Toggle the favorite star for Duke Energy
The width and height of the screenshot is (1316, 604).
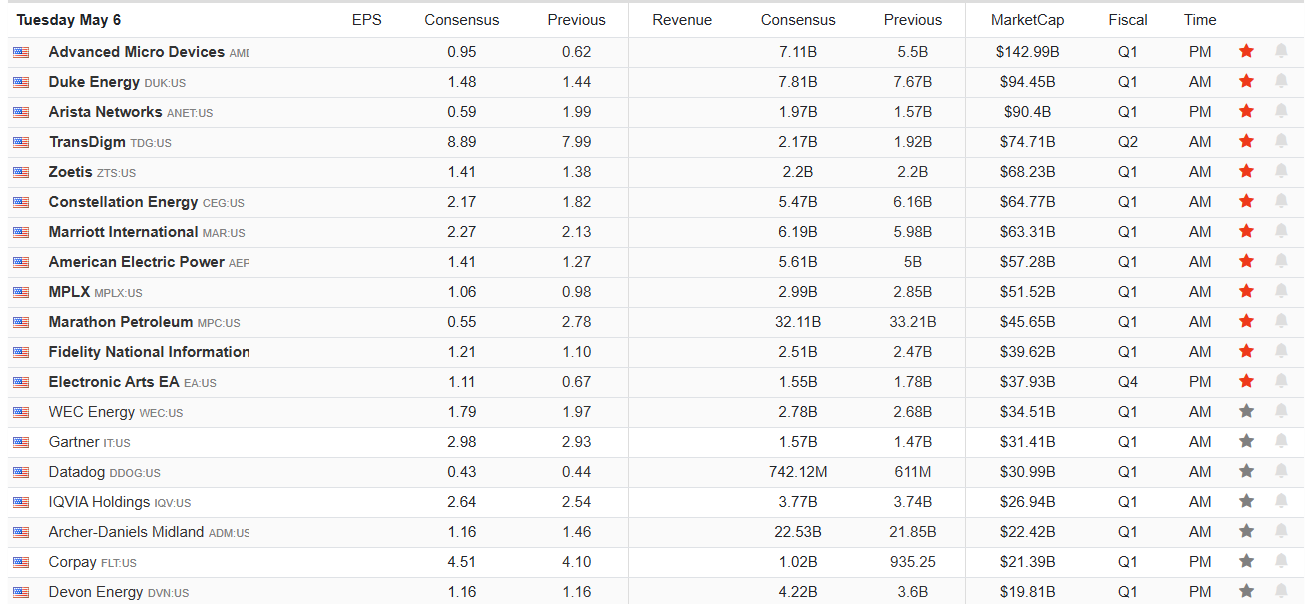[x=1246, y=81]
